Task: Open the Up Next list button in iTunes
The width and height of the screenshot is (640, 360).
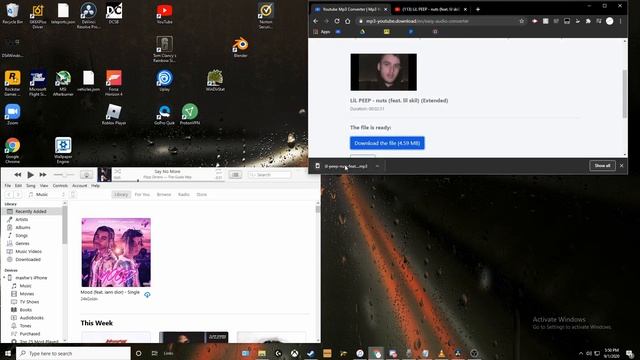Action: 235,175
